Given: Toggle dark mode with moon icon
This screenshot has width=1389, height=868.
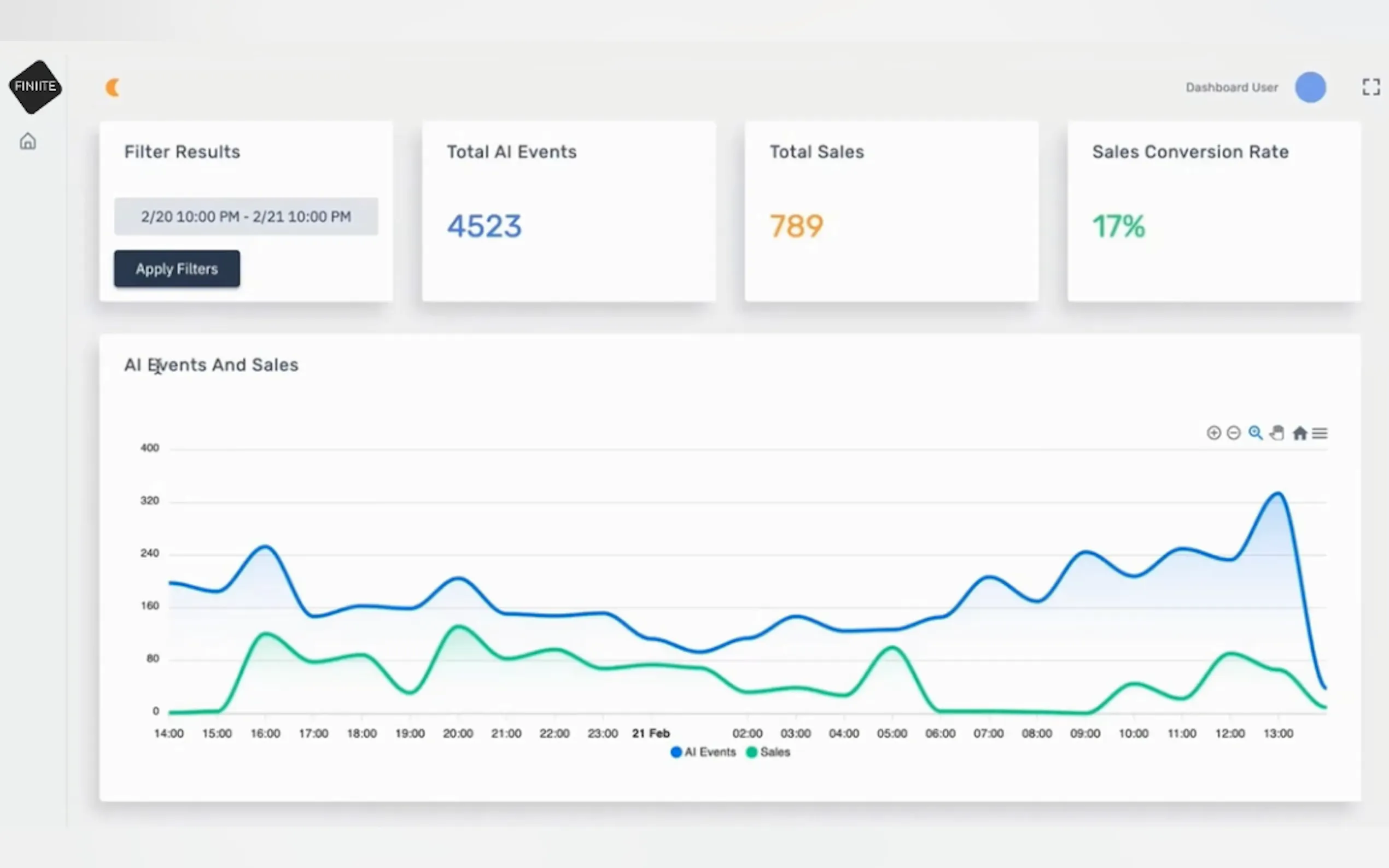Looking at the screenshot, I should click(x=113, y=88).
